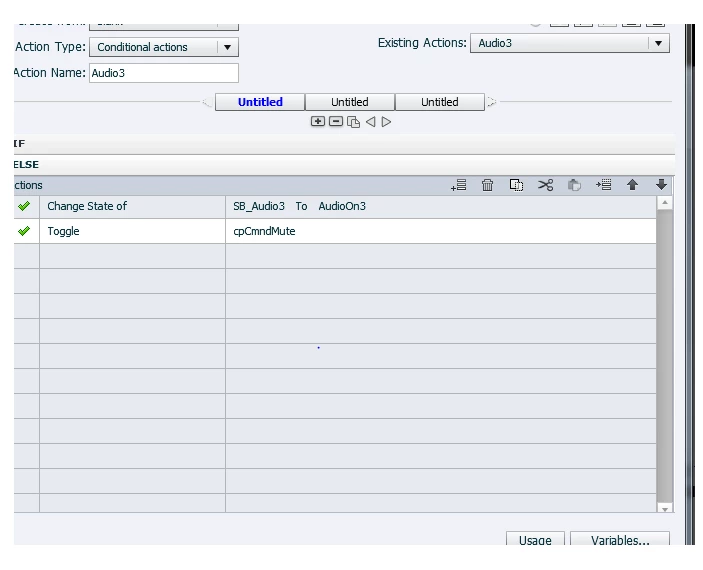Select the 'Toggle' action cell
Viewport: 703px width, 570px height.
coord(132,231)
